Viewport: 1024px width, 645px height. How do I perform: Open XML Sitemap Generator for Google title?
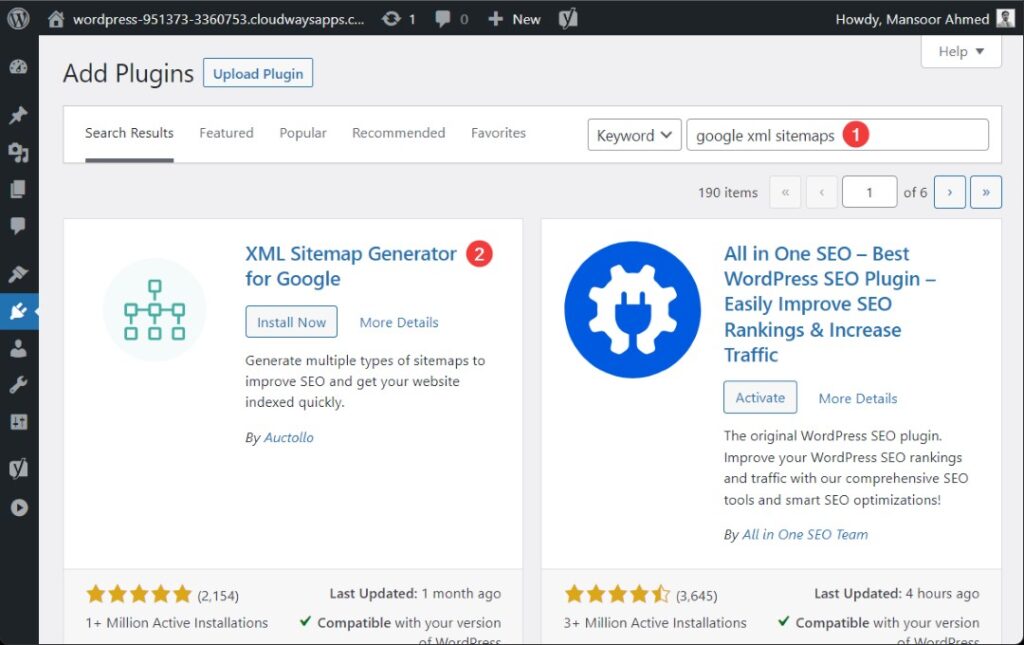tap(351, 266)
